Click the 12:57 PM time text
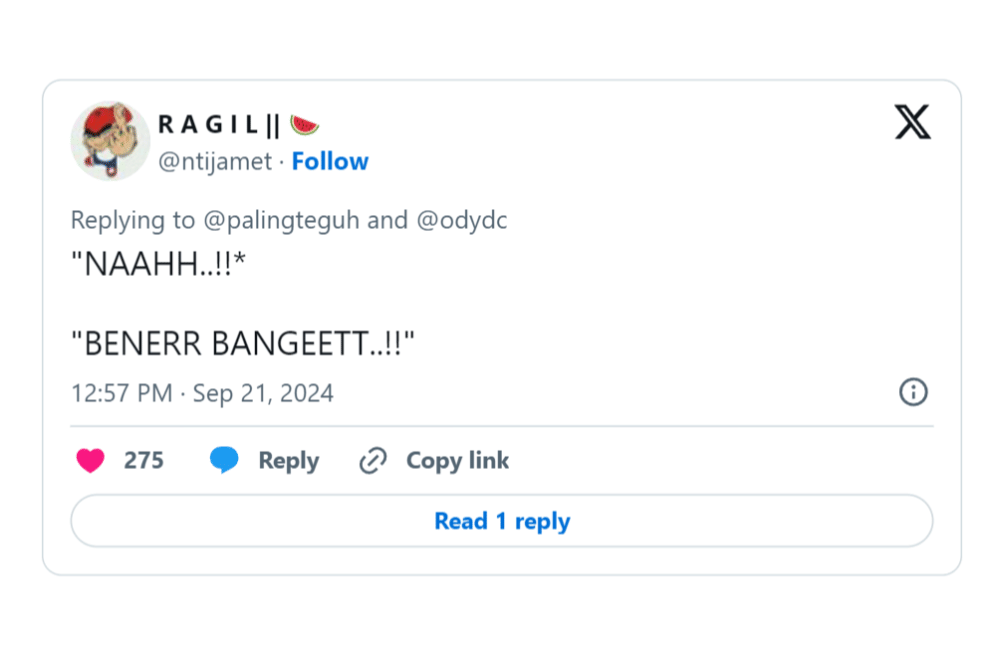1000x656 pixels. click(122, 393)
